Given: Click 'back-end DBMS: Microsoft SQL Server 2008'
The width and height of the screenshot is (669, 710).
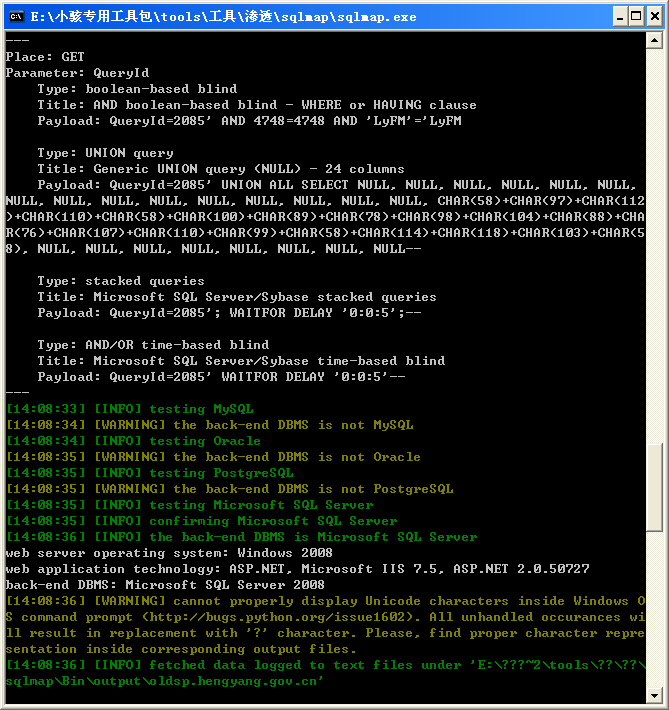Looking at the screenshot, I should [165, 585].
